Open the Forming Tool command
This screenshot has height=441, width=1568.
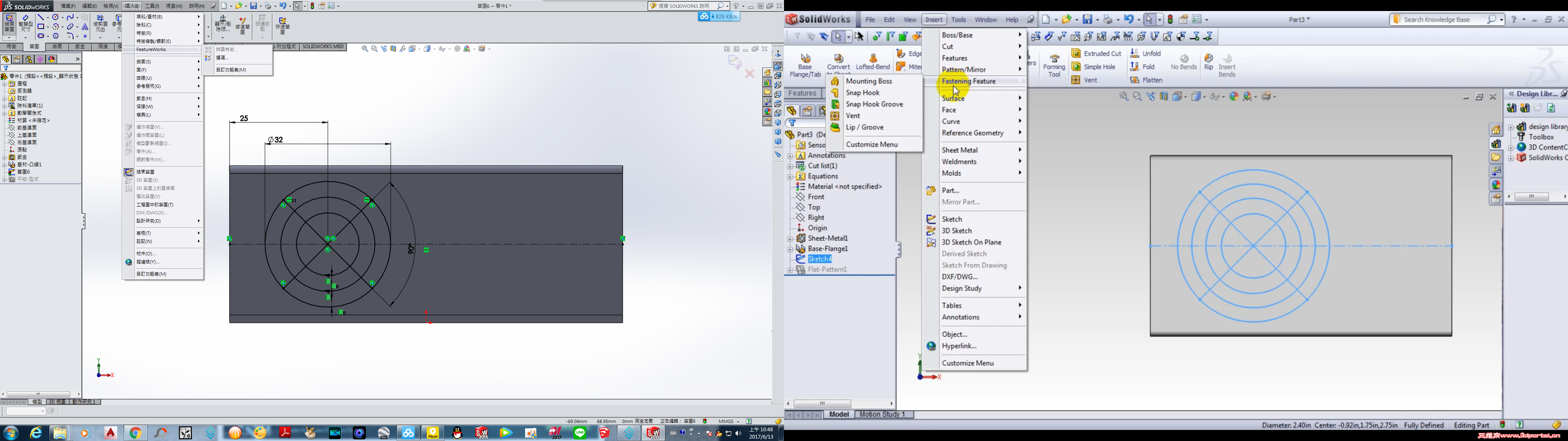point(1054,65)
